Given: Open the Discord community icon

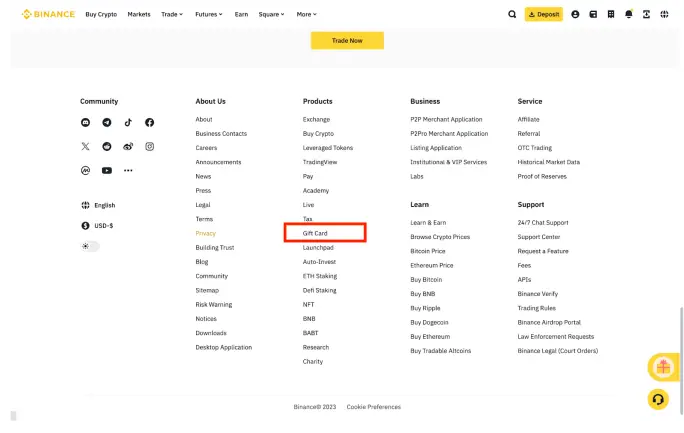Looking at the screenshot, I should pyautogui.click(x=85, y=122).
